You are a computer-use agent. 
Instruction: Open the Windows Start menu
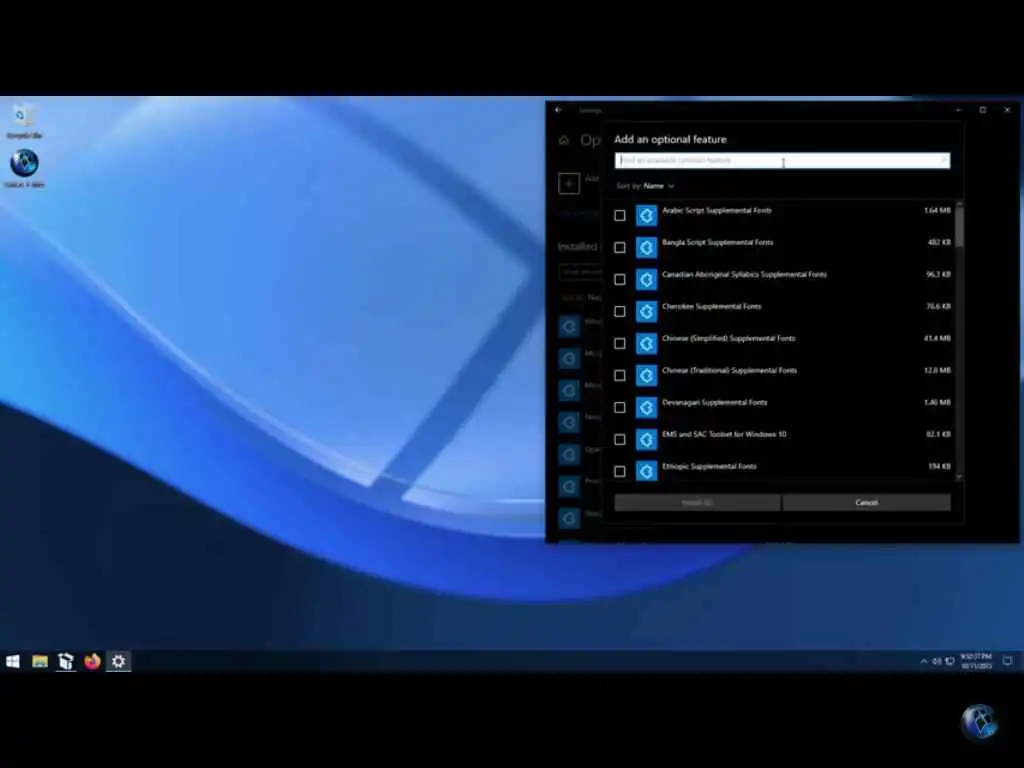pos(12,662)
